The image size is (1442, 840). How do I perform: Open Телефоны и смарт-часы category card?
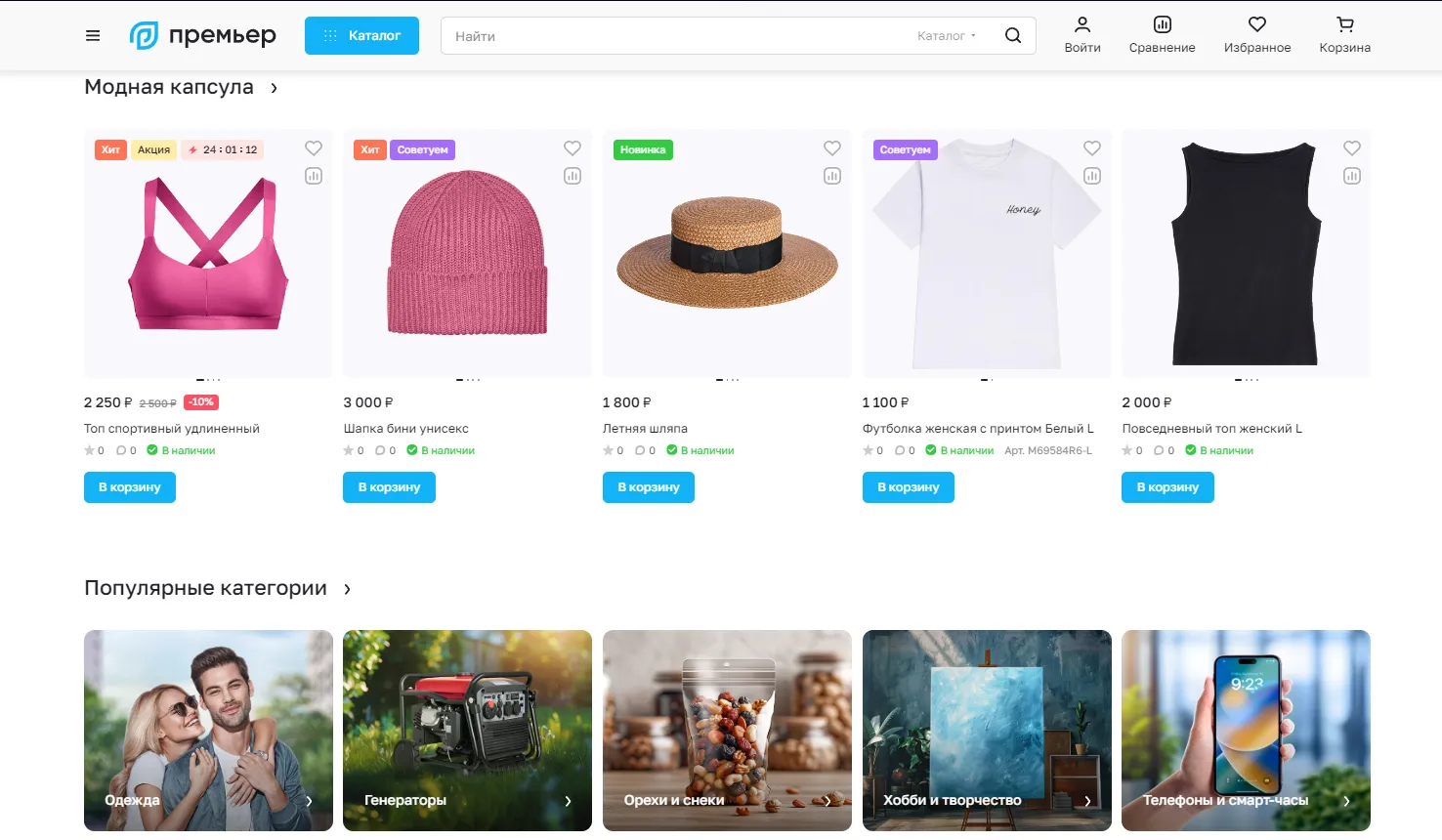click(x=1246, y=731)
